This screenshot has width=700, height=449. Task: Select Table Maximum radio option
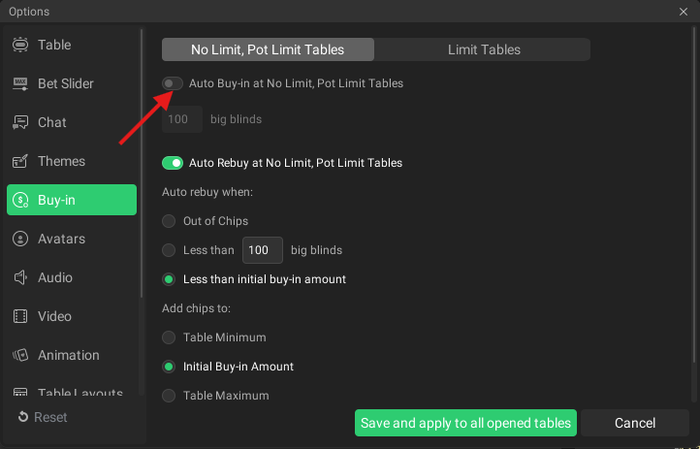pos(169,396)
